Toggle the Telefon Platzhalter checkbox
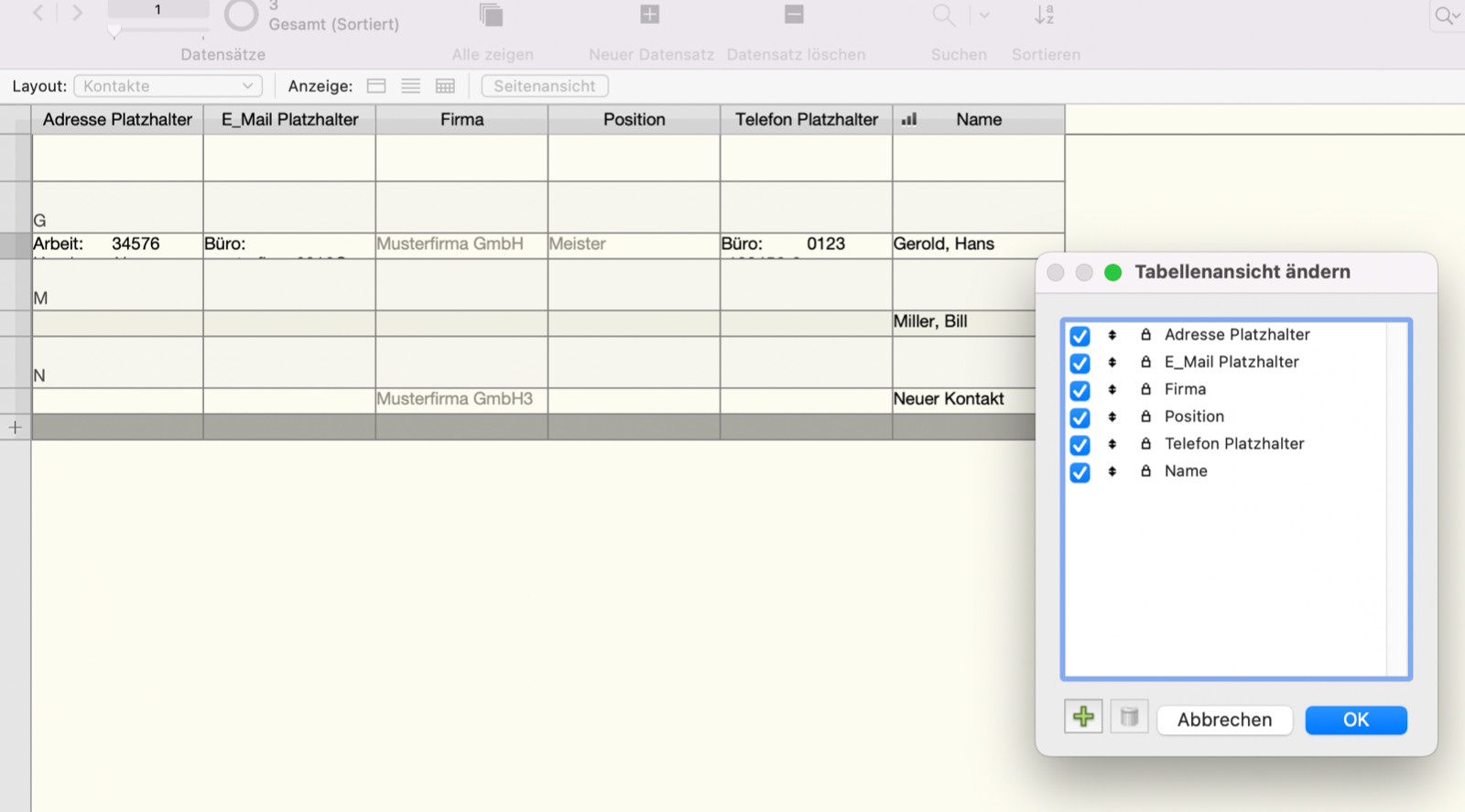 1080,445
